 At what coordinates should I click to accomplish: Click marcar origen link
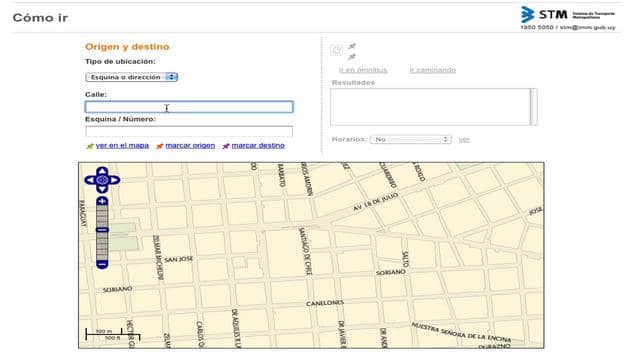(190, 145)
